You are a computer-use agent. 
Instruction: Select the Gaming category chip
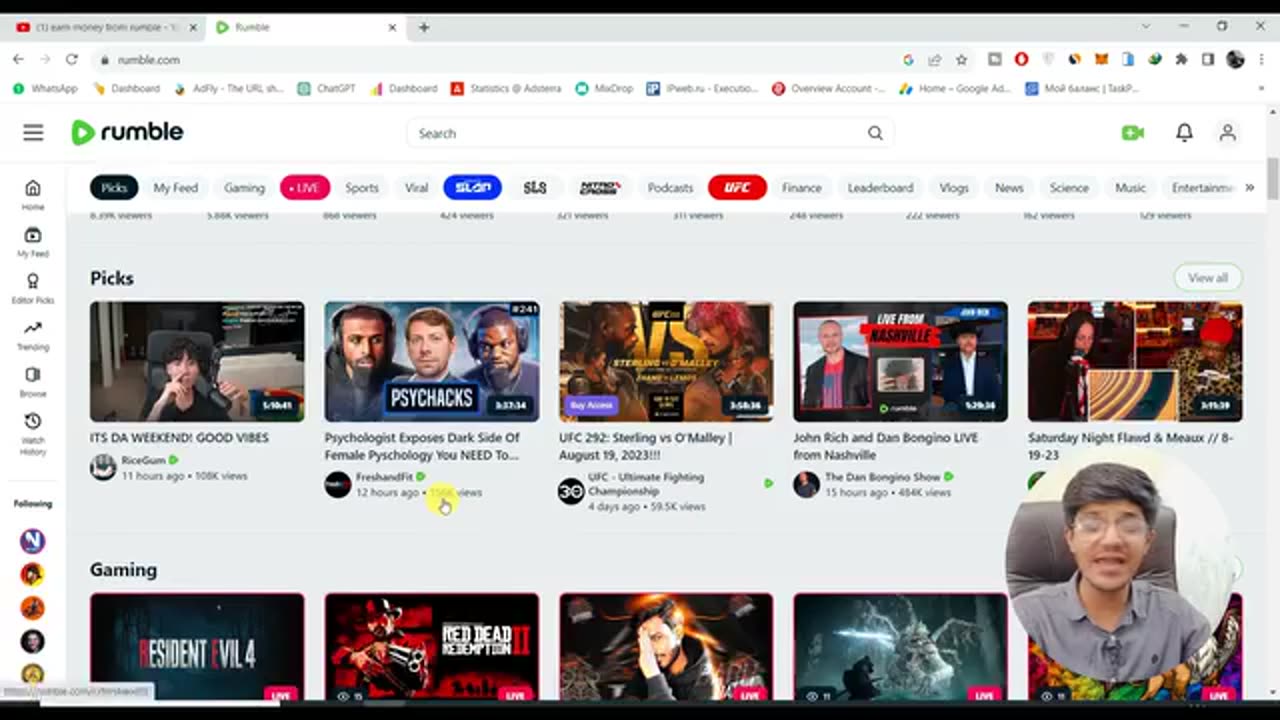[244, 187]
